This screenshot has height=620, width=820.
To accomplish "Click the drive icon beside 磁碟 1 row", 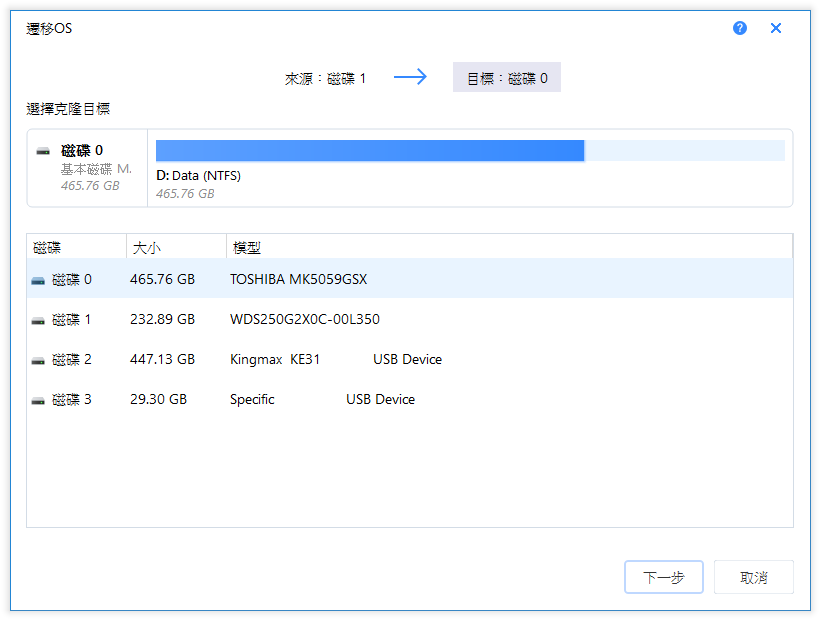I will tap(38, 321).
